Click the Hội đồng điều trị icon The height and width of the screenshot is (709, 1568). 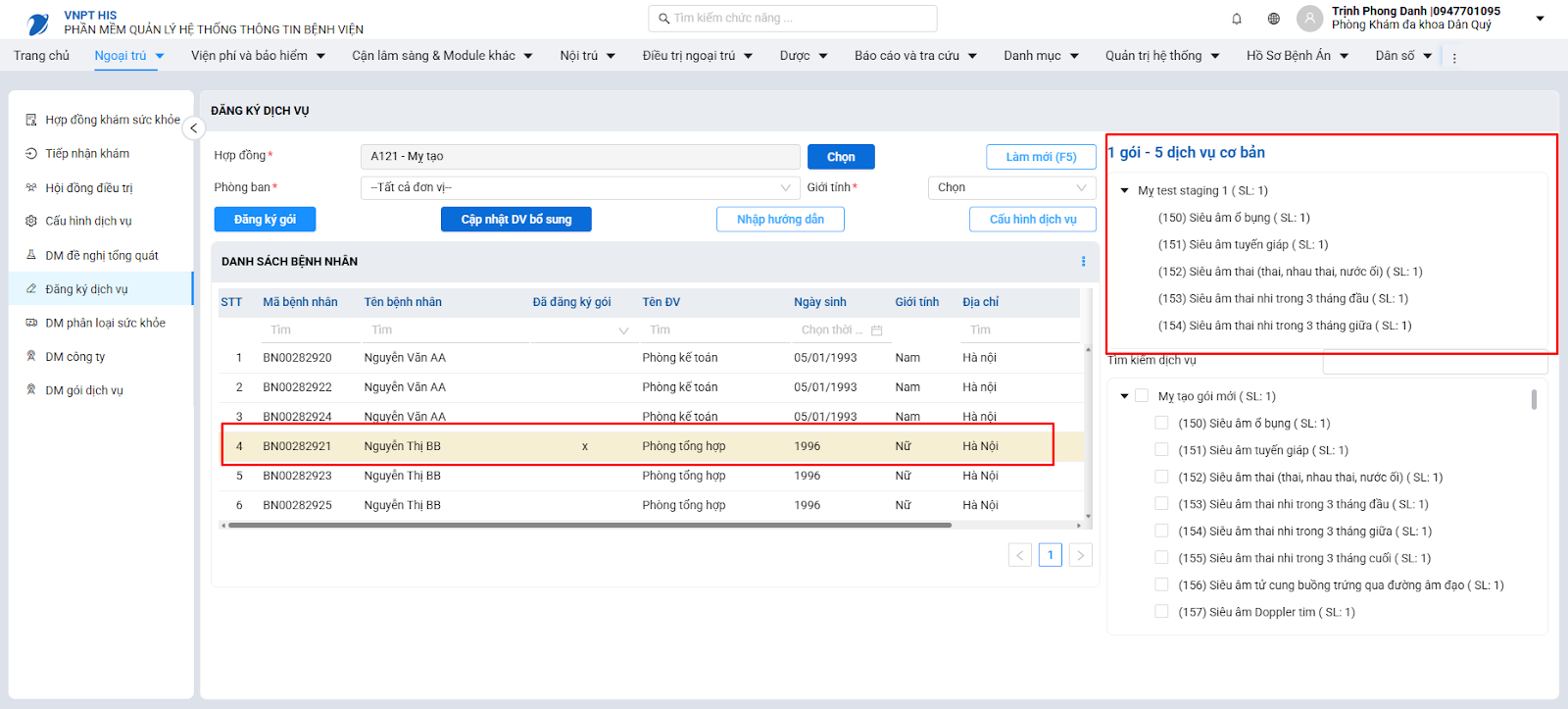click(x=31, y=187)
